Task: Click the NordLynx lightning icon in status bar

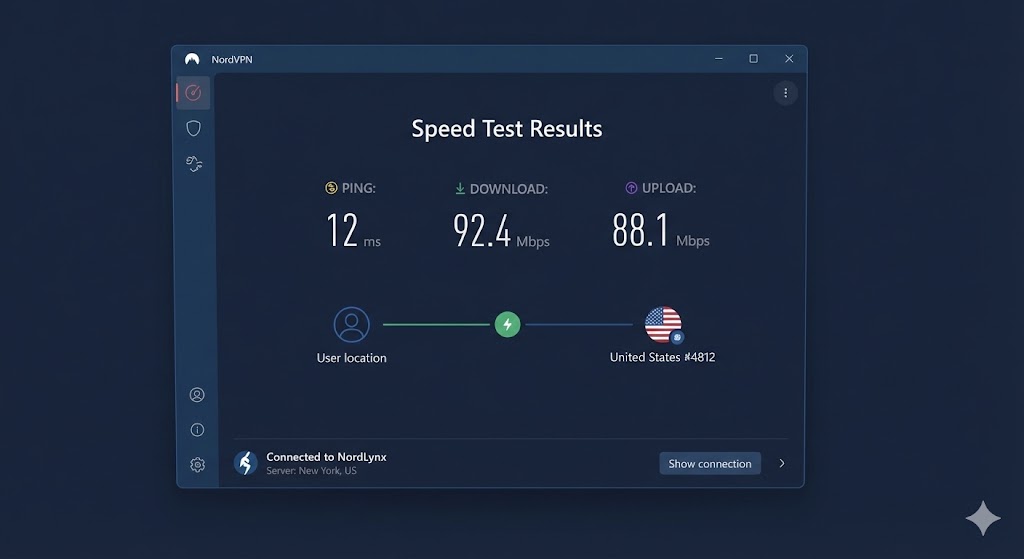Action: (246, 463)
